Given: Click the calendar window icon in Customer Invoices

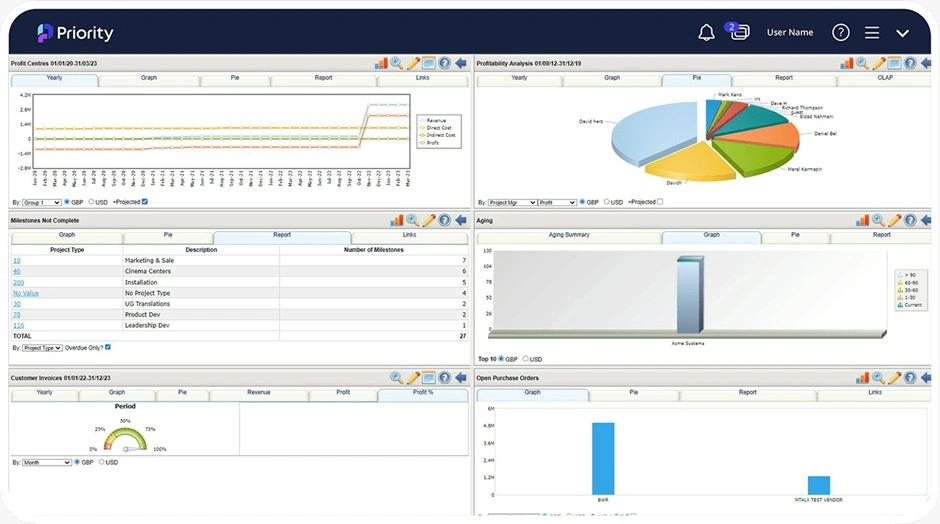Looking at the screenshot, I should point(429,378).
